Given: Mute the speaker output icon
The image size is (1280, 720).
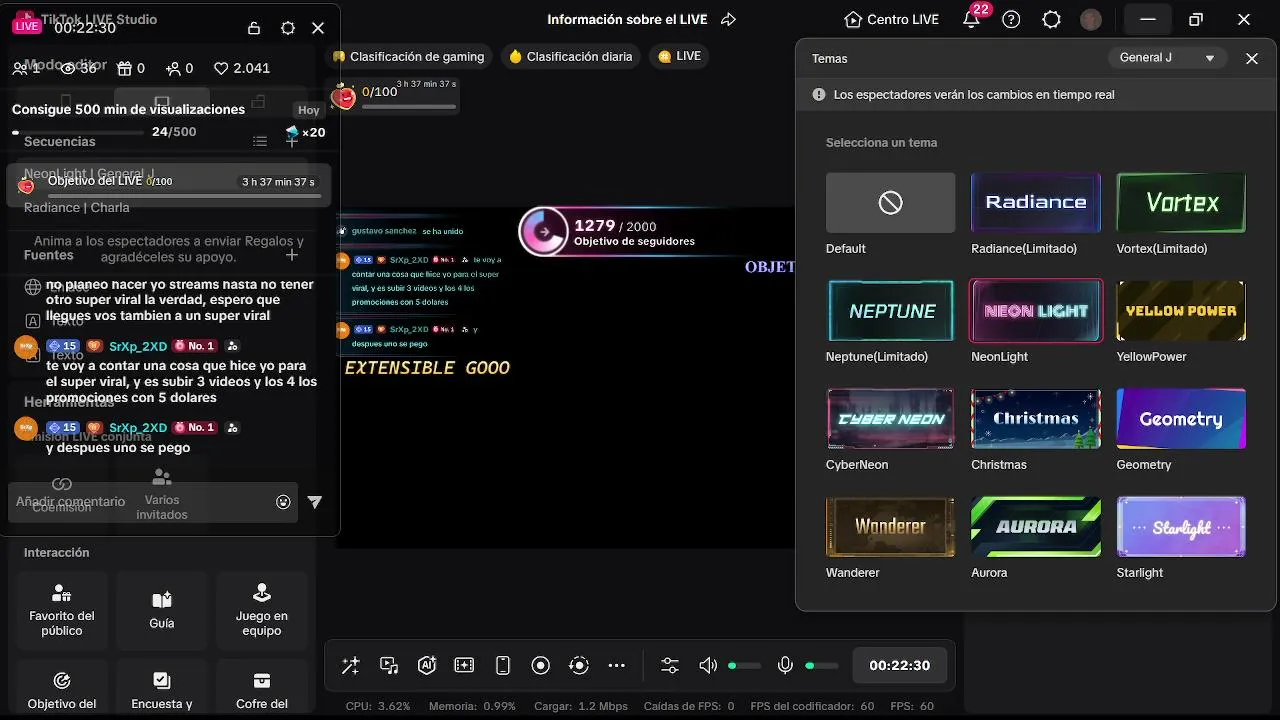Looking at the screenshot, I should coord(708,665).
